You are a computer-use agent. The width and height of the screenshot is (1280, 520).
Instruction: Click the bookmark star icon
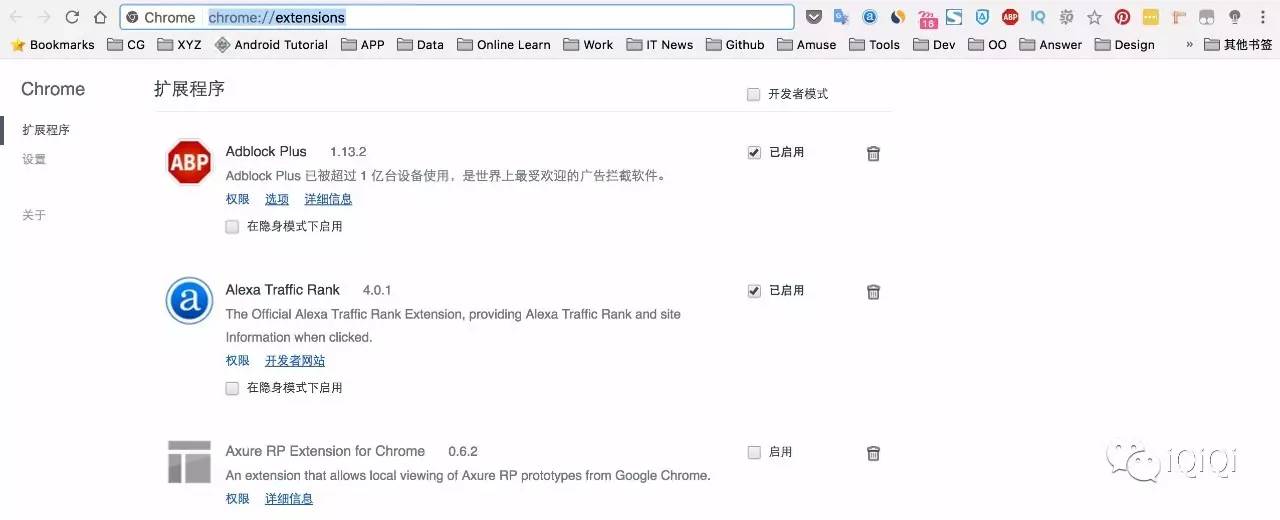(1094, 17)
